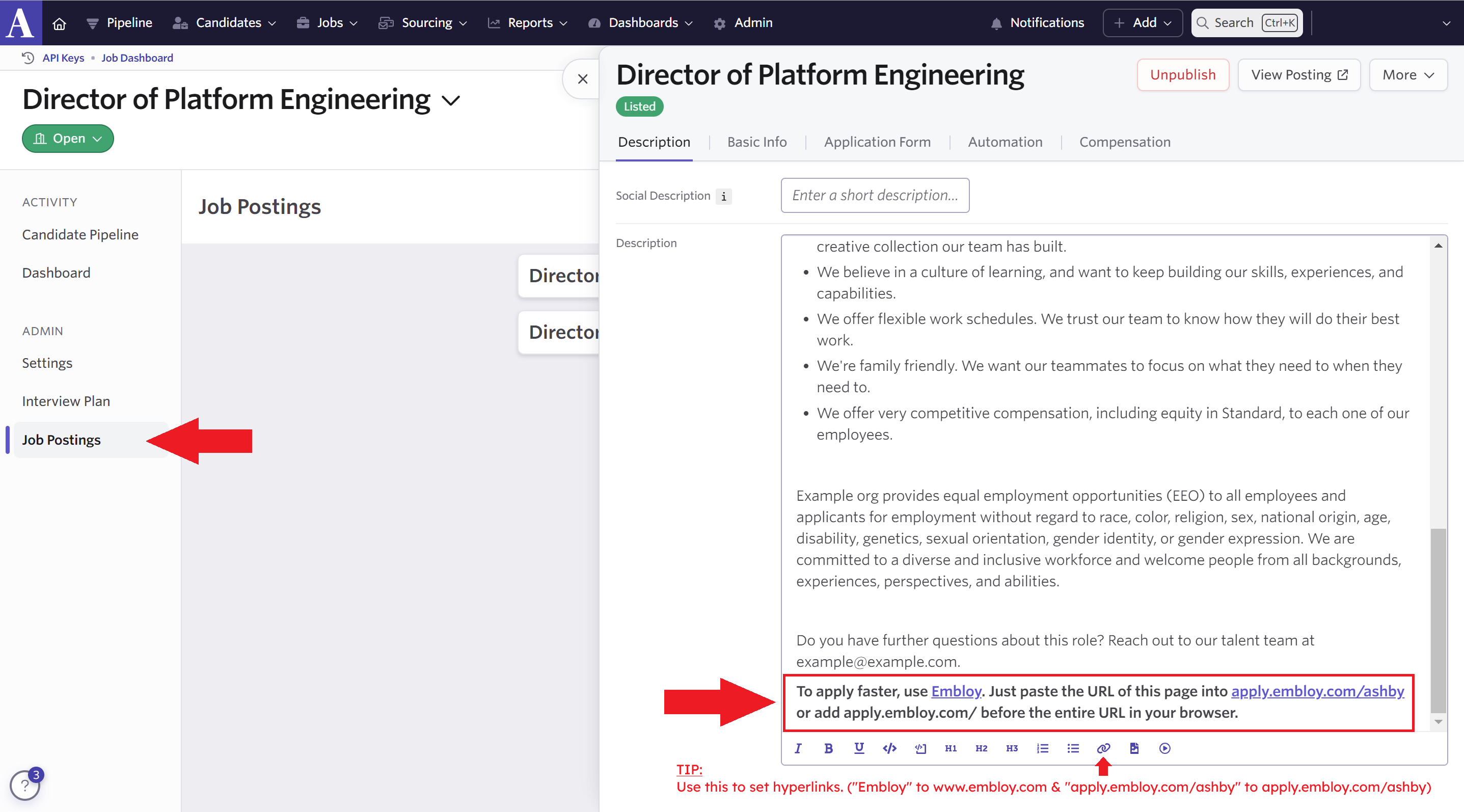Screen dimensions: 1464x812
Task: Expand the job title switcher chevron
Action: click(x=451, y=100)
